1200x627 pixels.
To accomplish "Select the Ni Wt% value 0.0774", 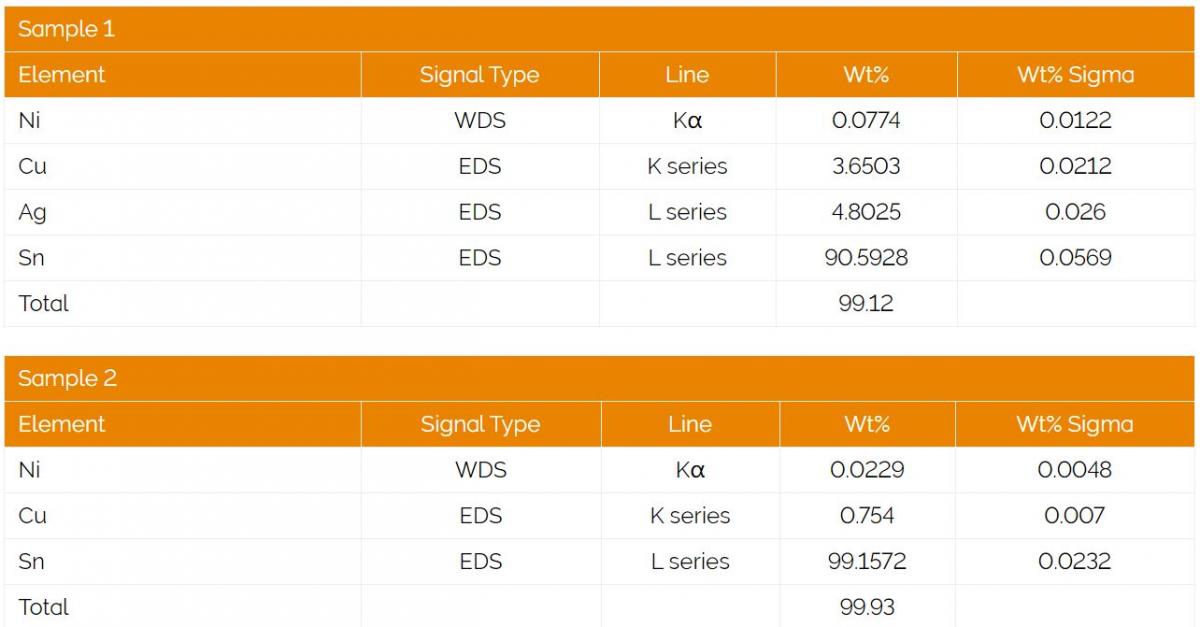I will click(866, 121).
